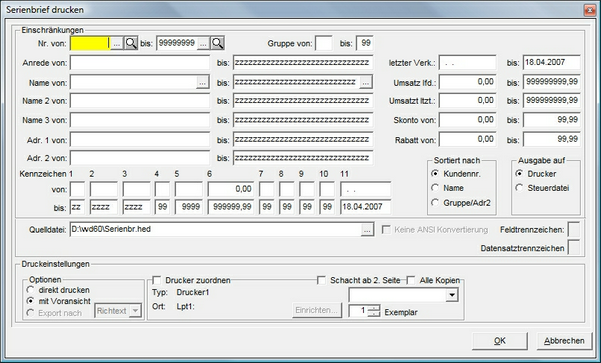Open the Richtext export format dropdown
Viewport: 601px width, 363px height.
(x=135, y=311)
